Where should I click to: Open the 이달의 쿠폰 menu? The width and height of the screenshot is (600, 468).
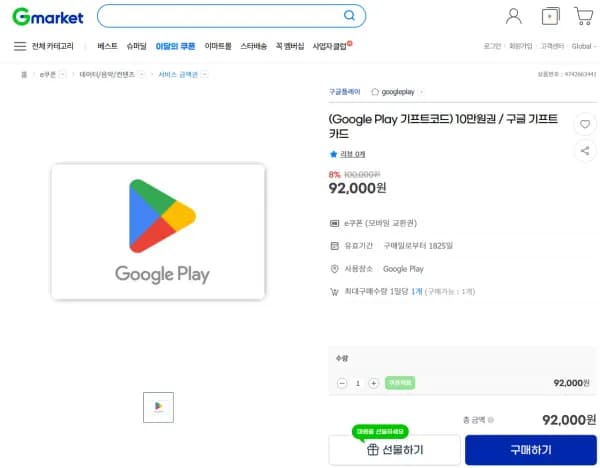(175, 46)
